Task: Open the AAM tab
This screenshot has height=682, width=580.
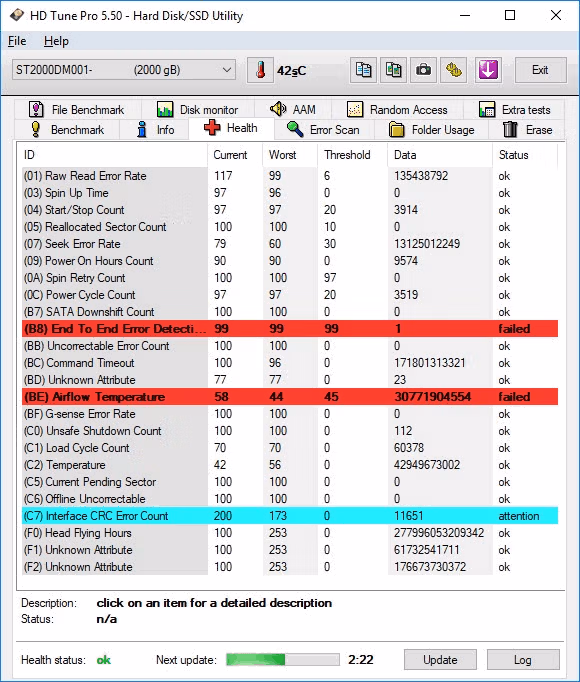Action: pyautogui.click(x=293, y=110)
